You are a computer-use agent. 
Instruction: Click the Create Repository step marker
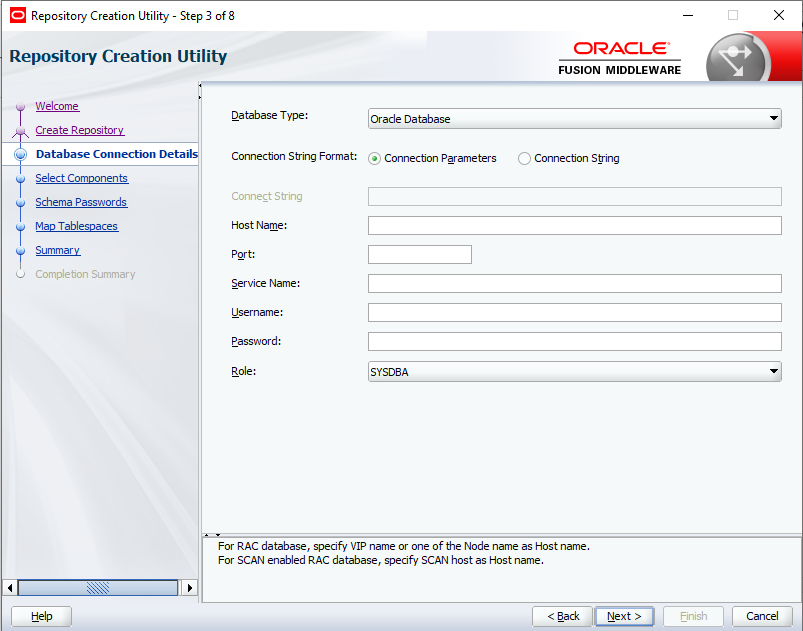pos(21,130)
